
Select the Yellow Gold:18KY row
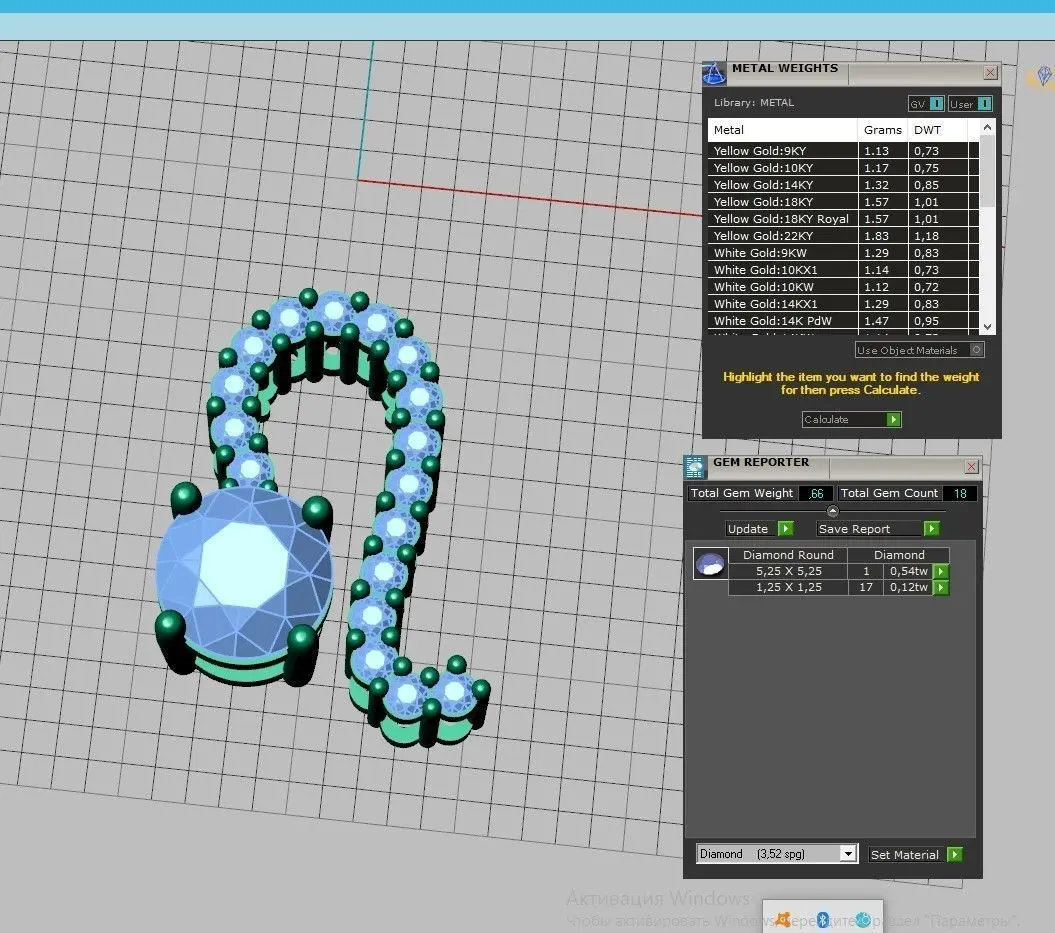click(x=843, y=202)
